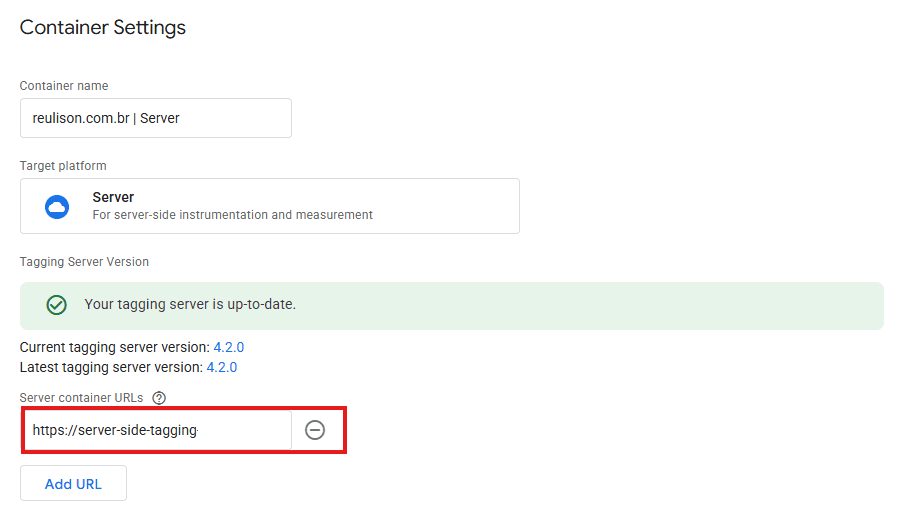This screenshot has width=901, height=513.
Task: Open the latest tagging server version 4.2.0 link
Action: point(221,367)
